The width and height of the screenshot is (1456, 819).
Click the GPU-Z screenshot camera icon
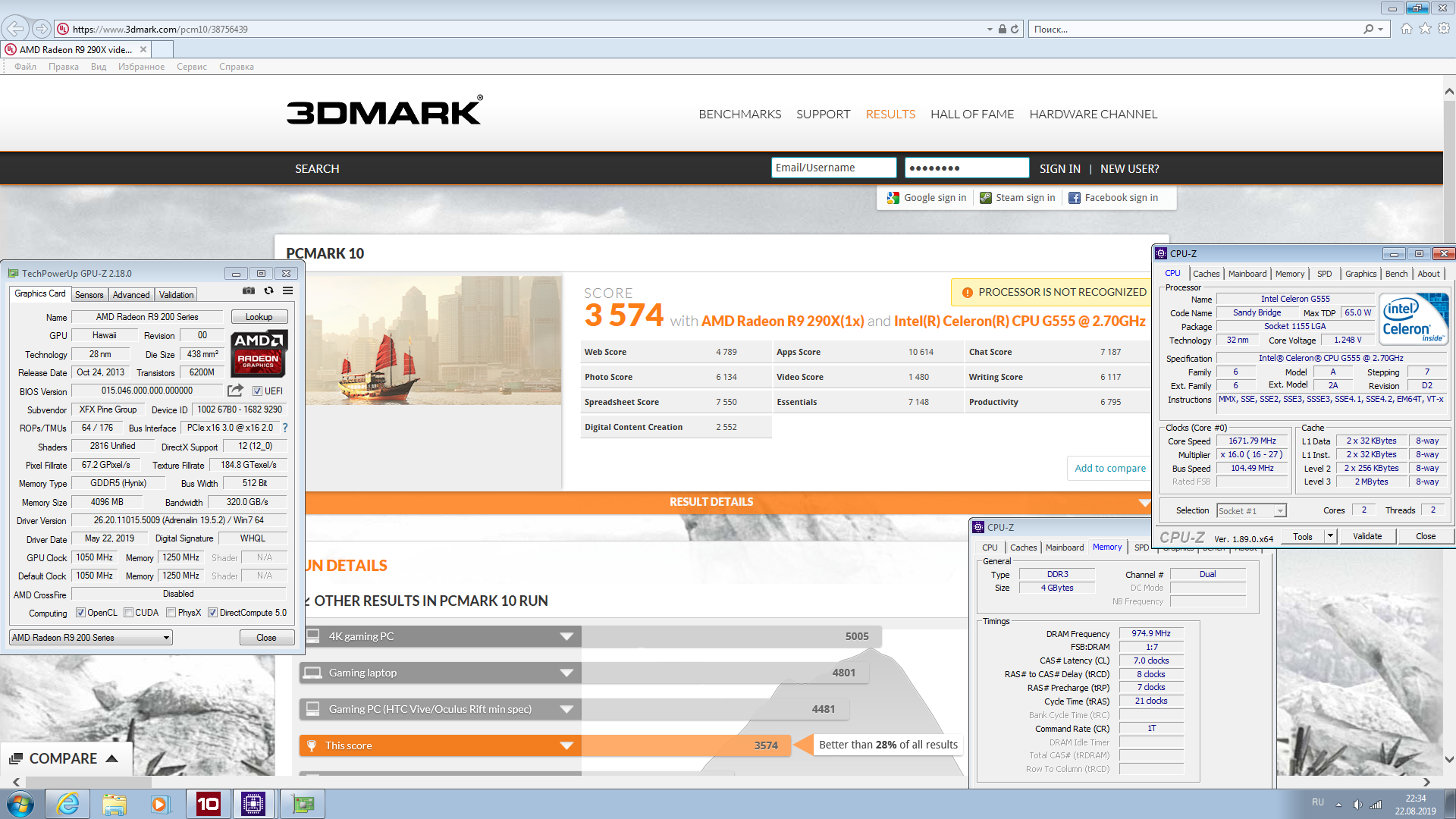[x=249, y=291]
